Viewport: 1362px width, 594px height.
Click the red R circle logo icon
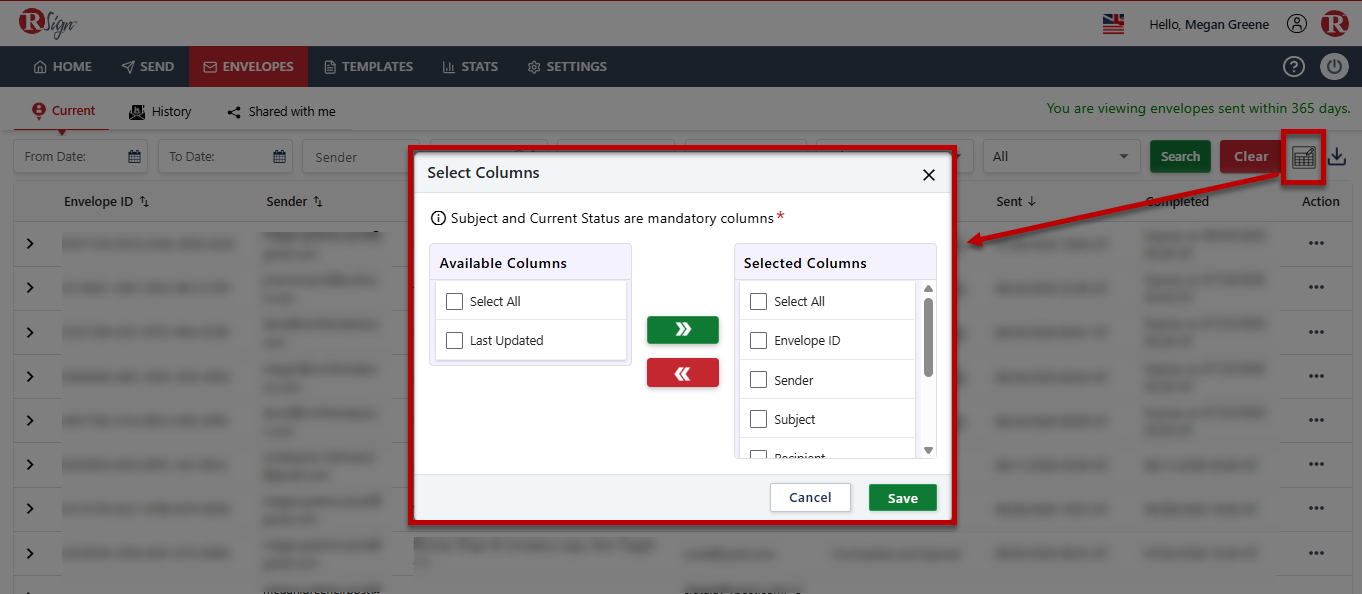[1334, 24]
